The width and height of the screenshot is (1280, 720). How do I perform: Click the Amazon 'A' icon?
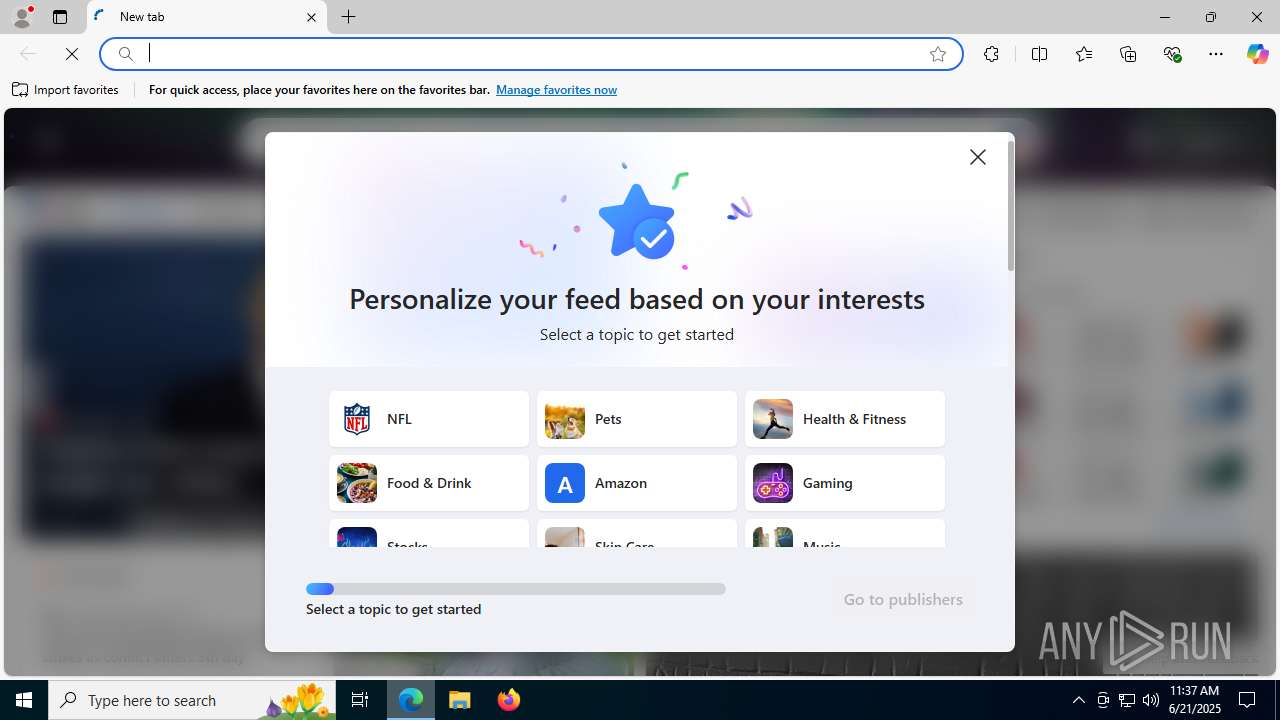565,483
